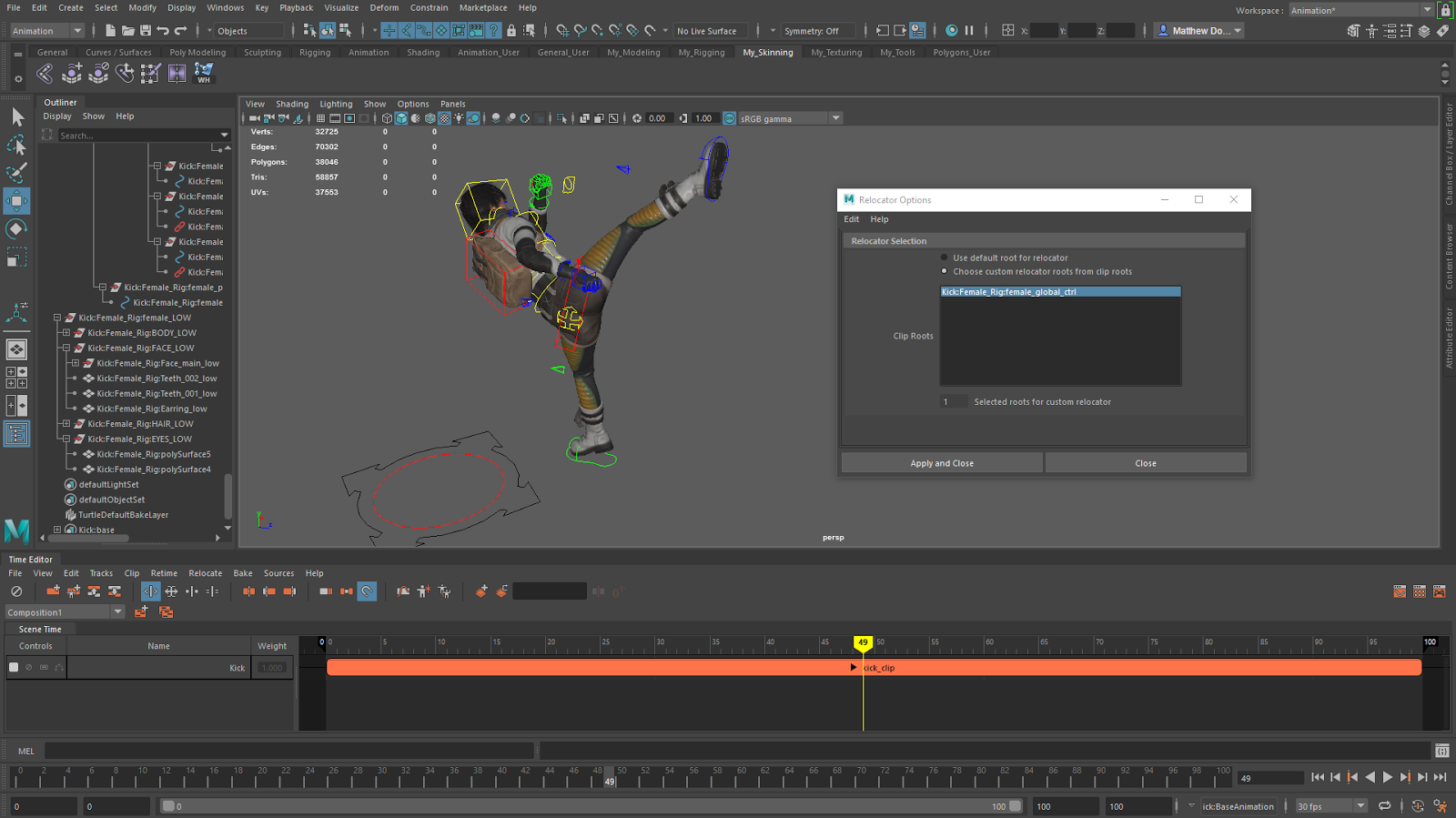Toggle the viewport grid display icon
This screenshot has height=818, width=1456.
click(320, 118)
